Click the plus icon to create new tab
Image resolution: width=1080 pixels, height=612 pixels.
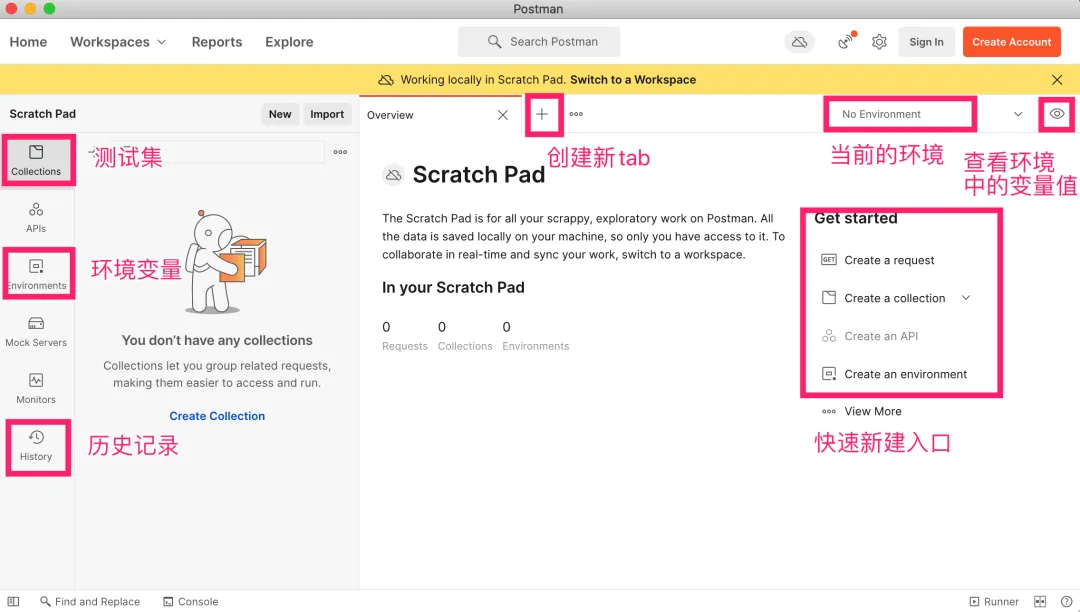point(542,114)
